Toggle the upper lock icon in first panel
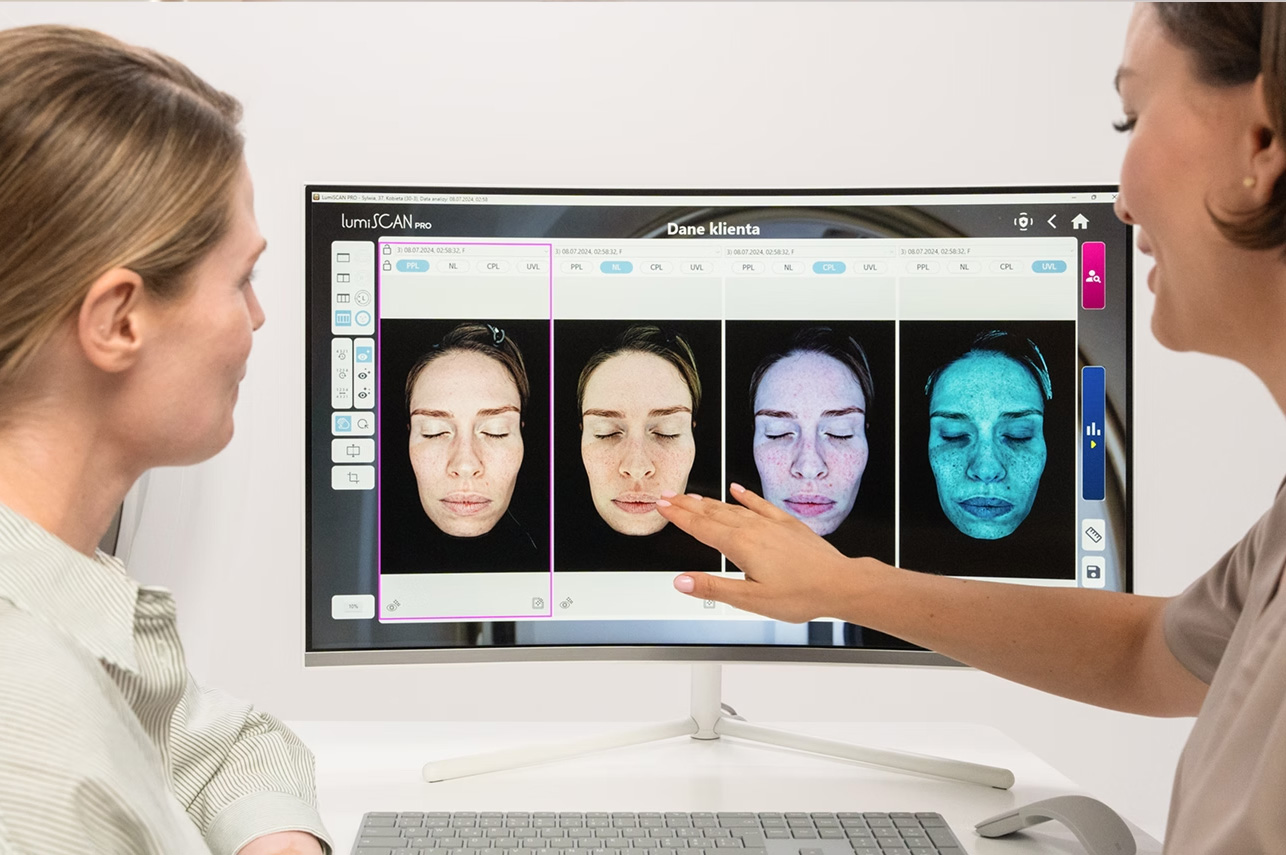This screenshot has width=1286, height=855. coord(387,250)
